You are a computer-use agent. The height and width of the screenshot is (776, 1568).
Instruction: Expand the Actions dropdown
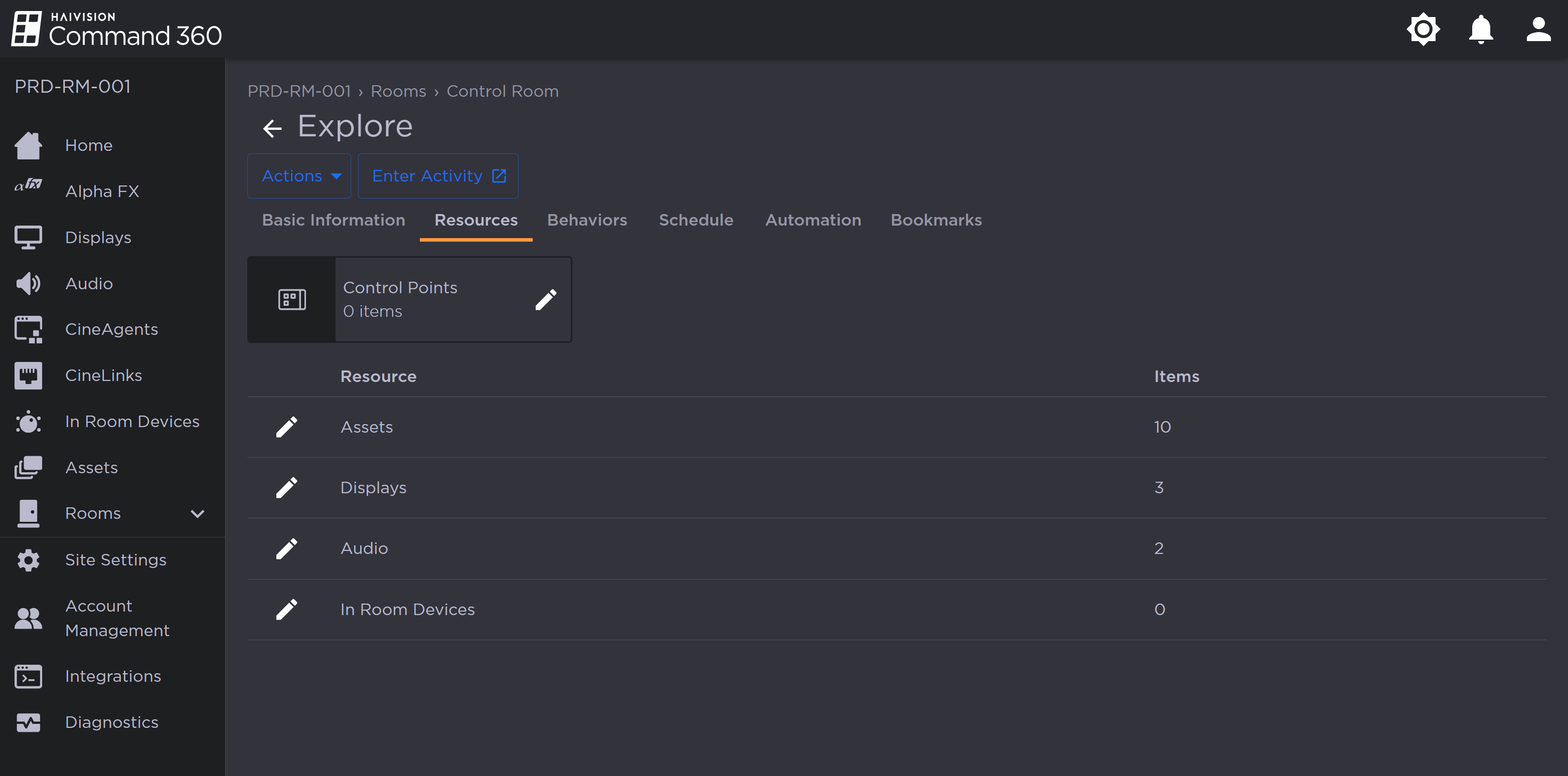pos(299,176)
